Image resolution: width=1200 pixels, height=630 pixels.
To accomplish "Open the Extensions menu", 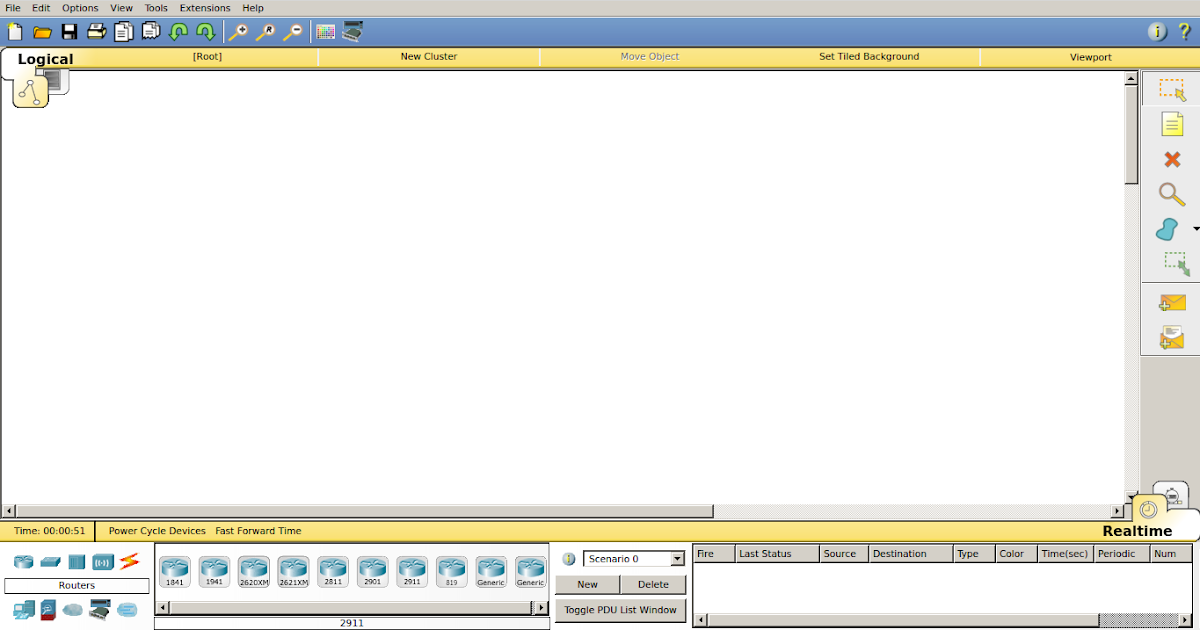I will coord(204,7).
